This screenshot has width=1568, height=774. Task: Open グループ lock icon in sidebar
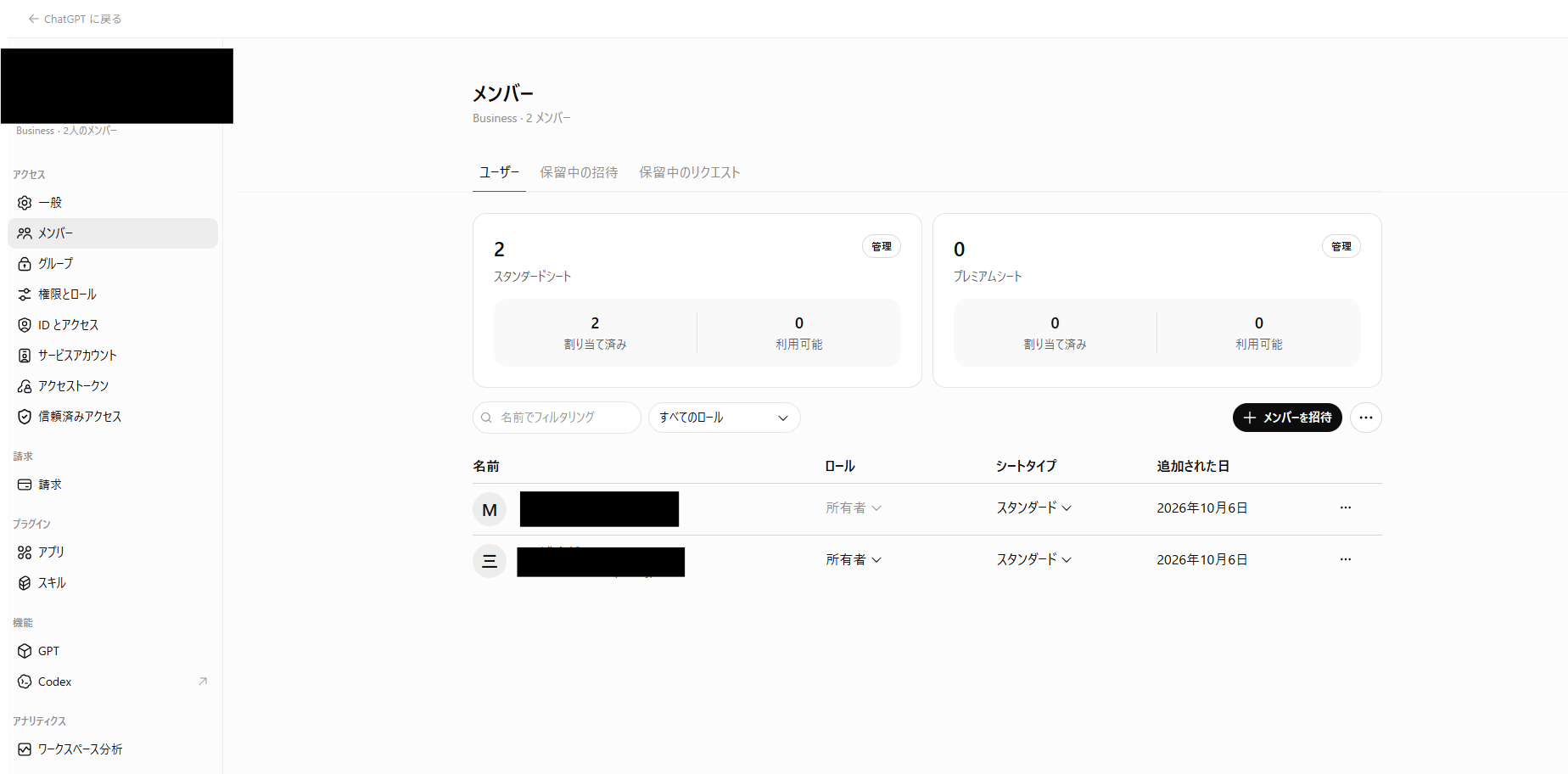25,264
